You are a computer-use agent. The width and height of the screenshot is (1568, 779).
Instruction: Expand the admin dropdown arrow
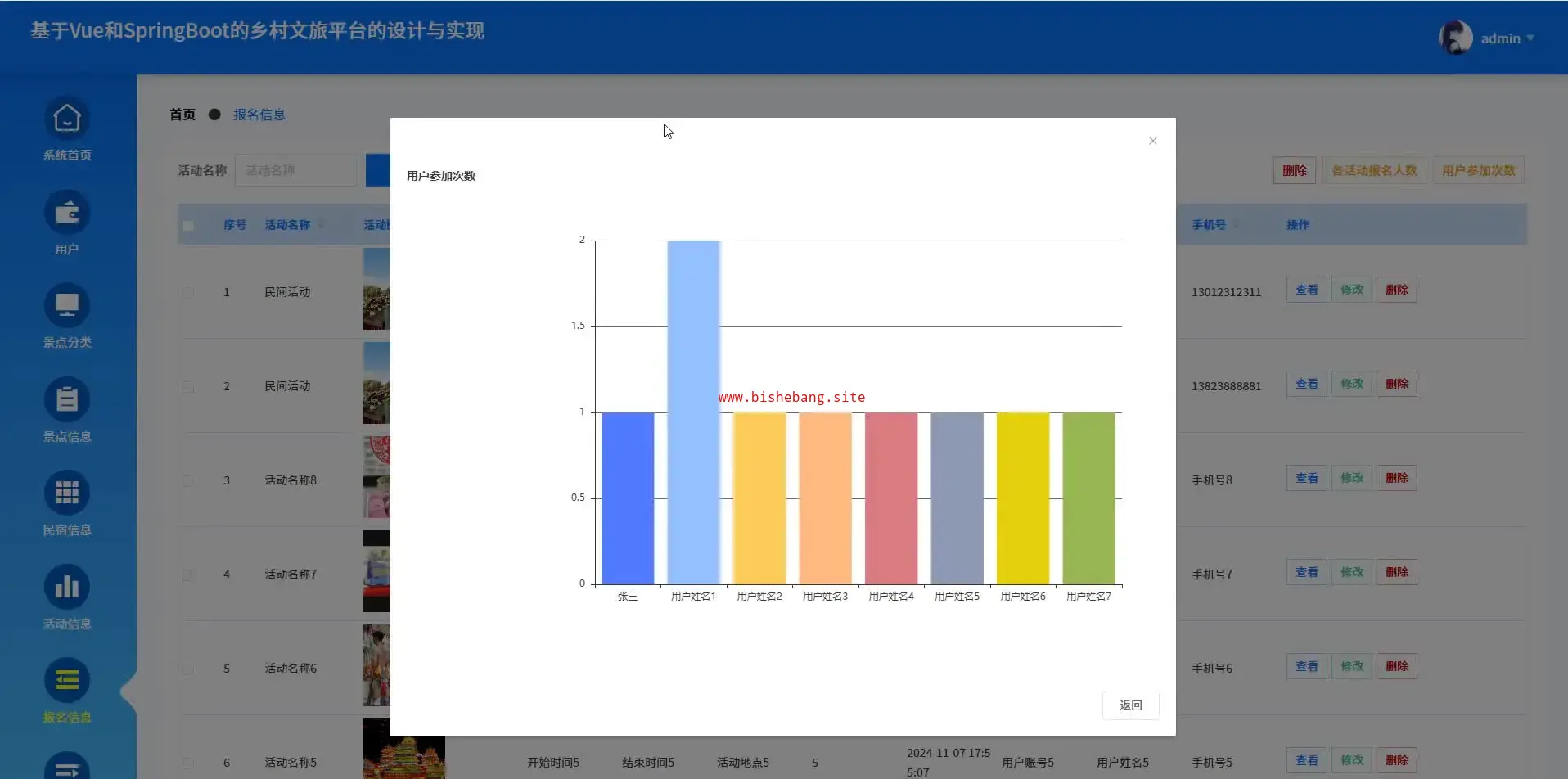click(1530, 38)
